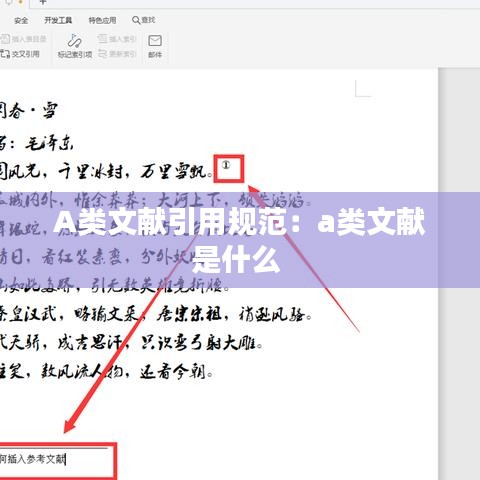
Task: Select the 特色应用 ribbon tab
Action: point(102,20)
